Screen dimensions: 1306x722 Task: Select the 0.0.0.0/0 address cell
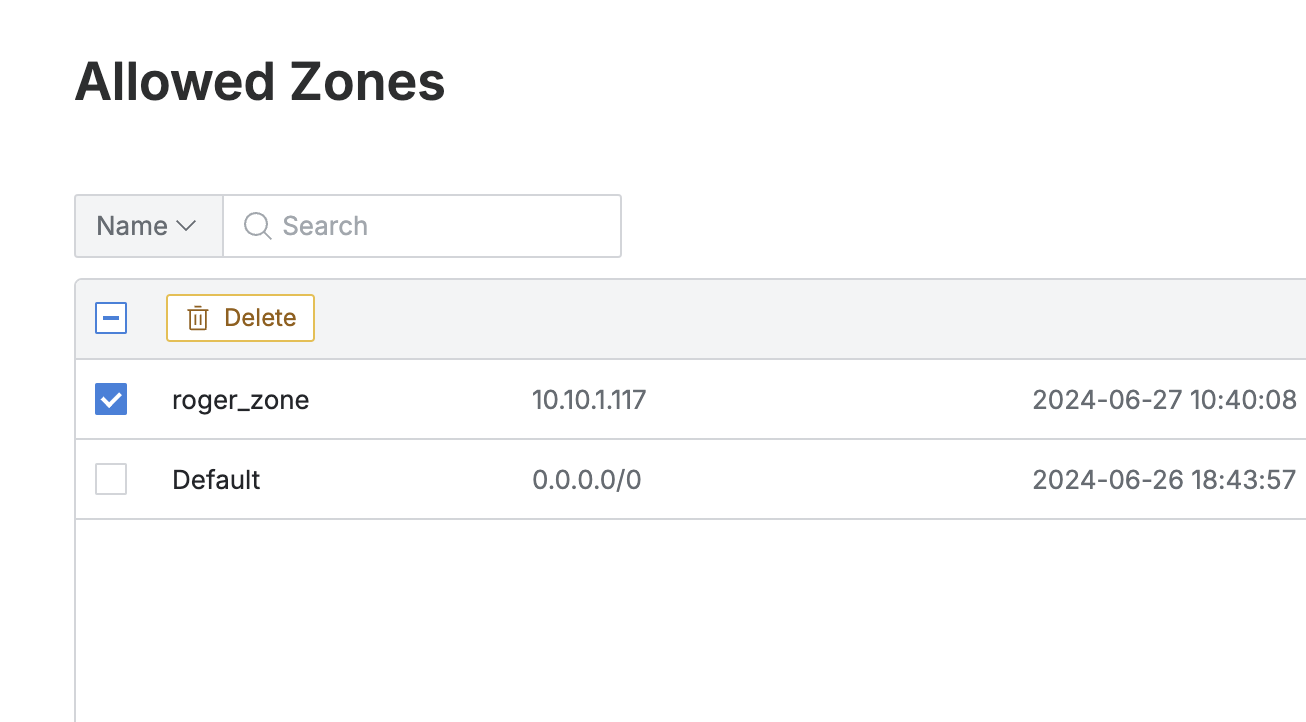pos(586,480)
